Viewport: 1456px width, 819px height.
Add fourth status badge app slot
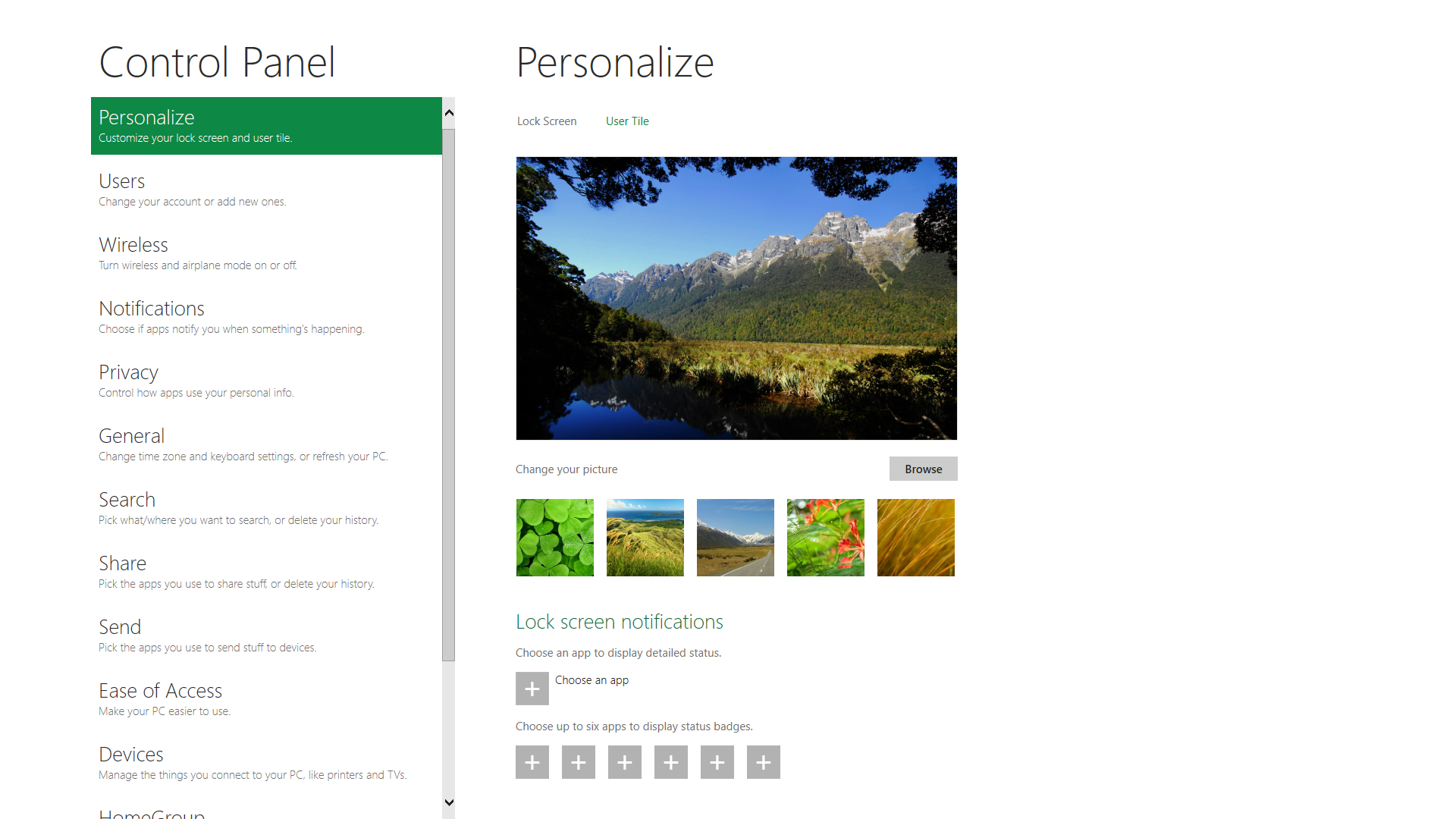tap(671, 762)
